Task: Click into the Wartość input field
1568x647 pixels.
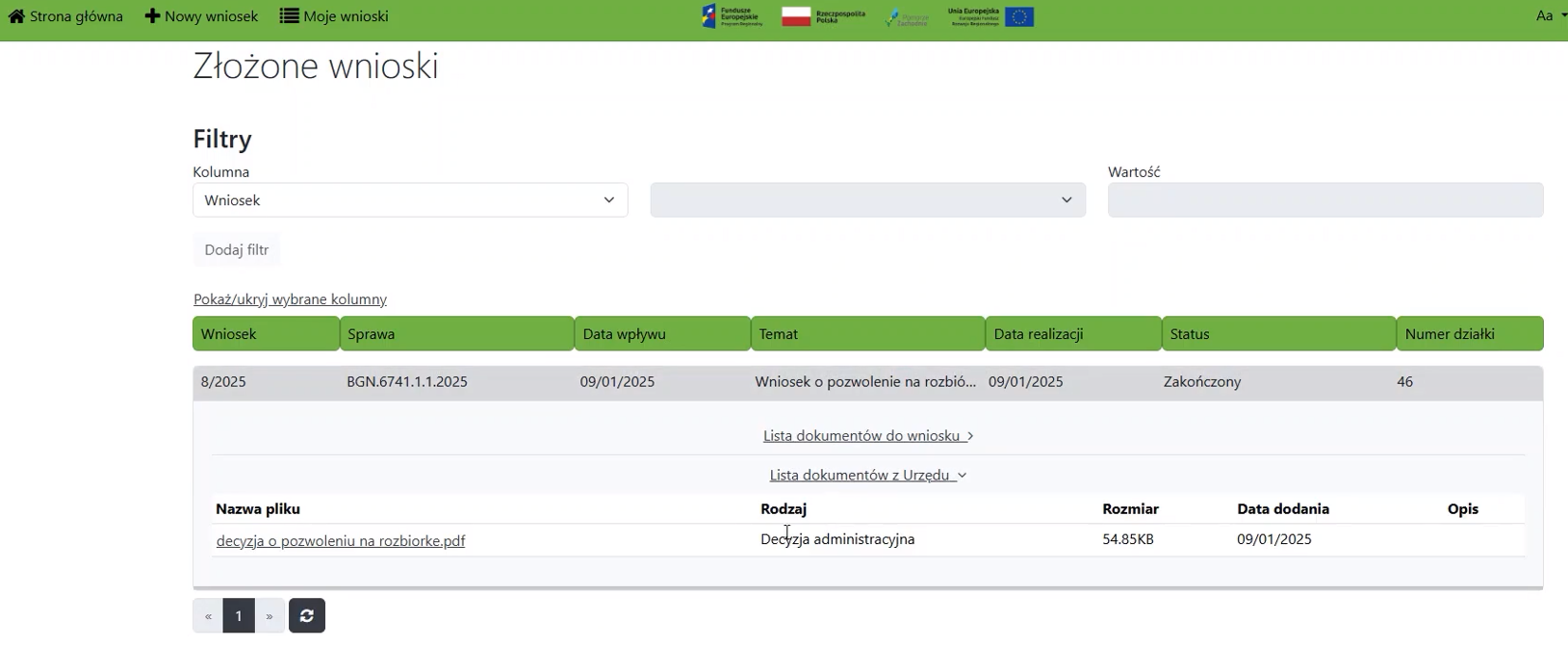Action: [1324, 200]
